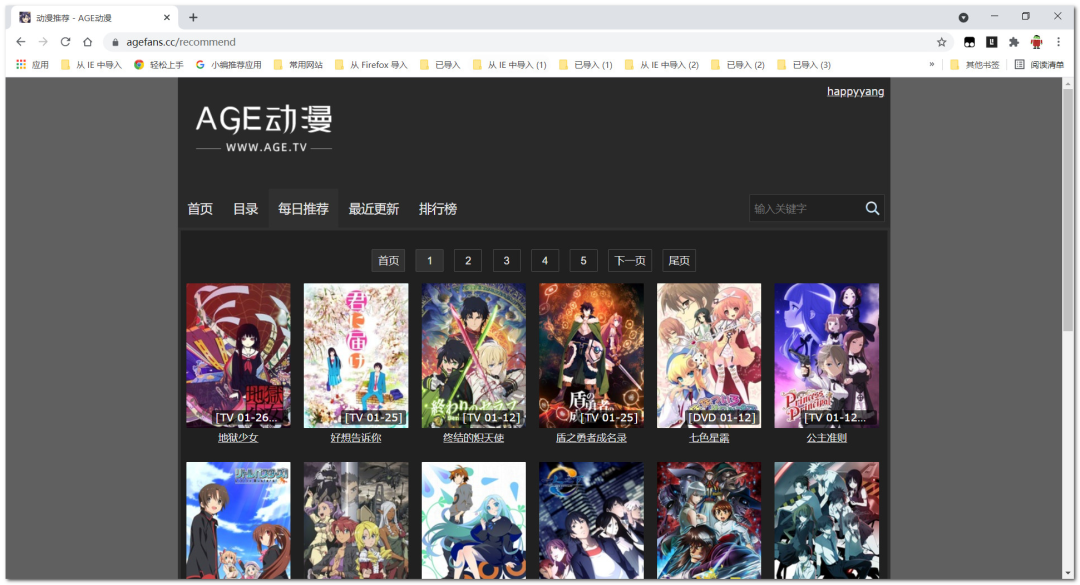Reload the page with the refresh icon
The width and height of the screenshot is (1080, 585).
pos(65,42)
